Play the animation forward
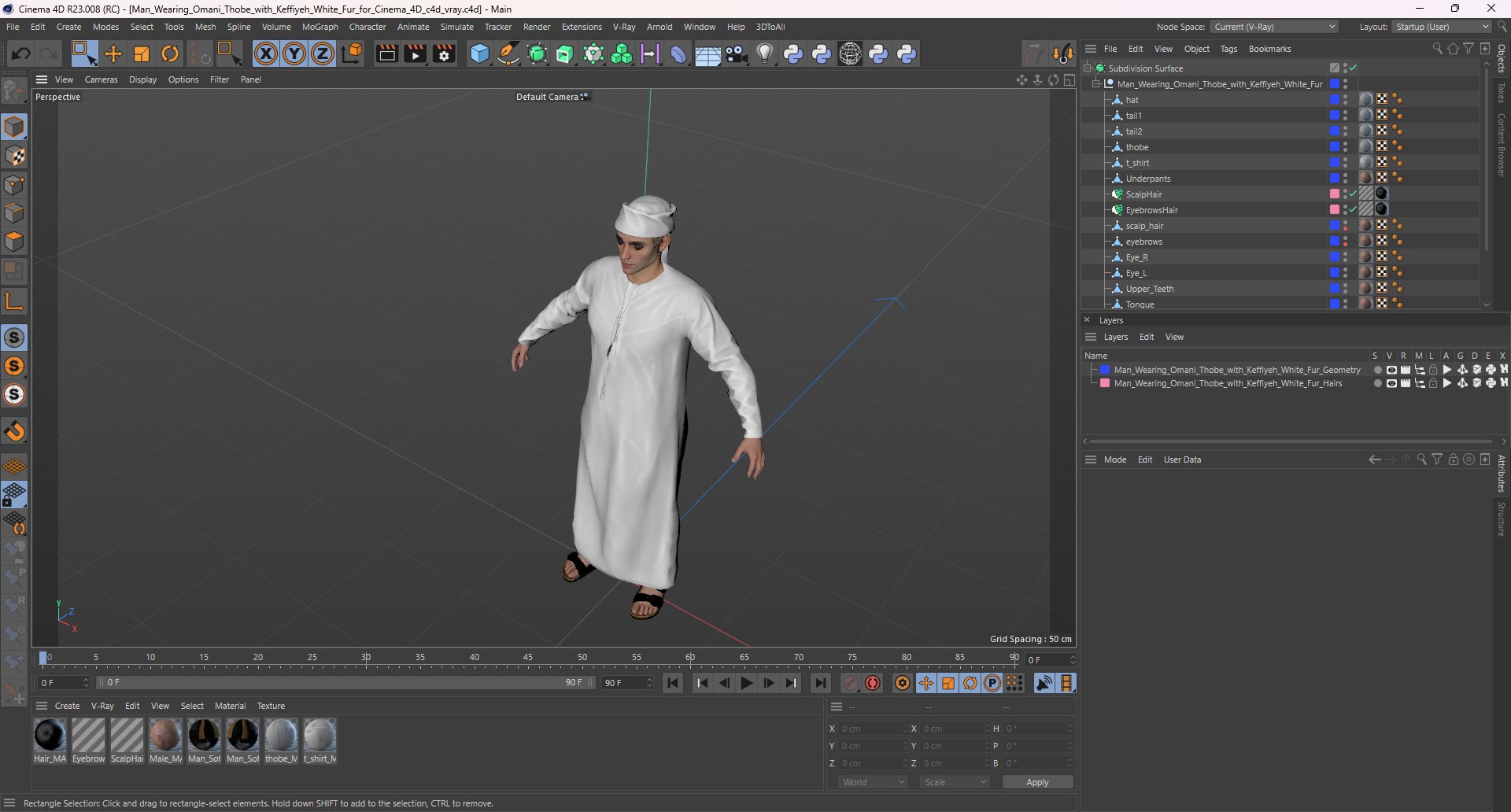Viewport: 1511px width, 812px height. pyautogui.click(x=747, y=683)
